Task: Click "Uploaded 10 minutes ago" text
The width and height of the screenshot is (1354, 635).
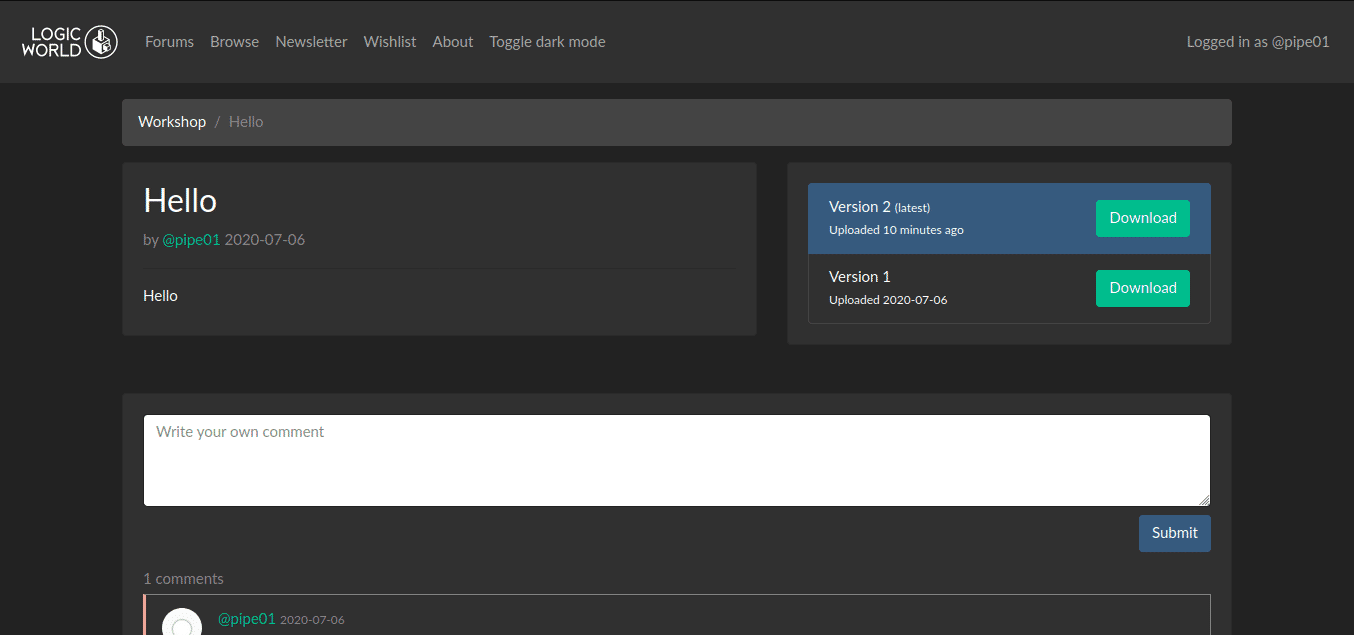Action: pyautogui.click(x=896, y=230)
